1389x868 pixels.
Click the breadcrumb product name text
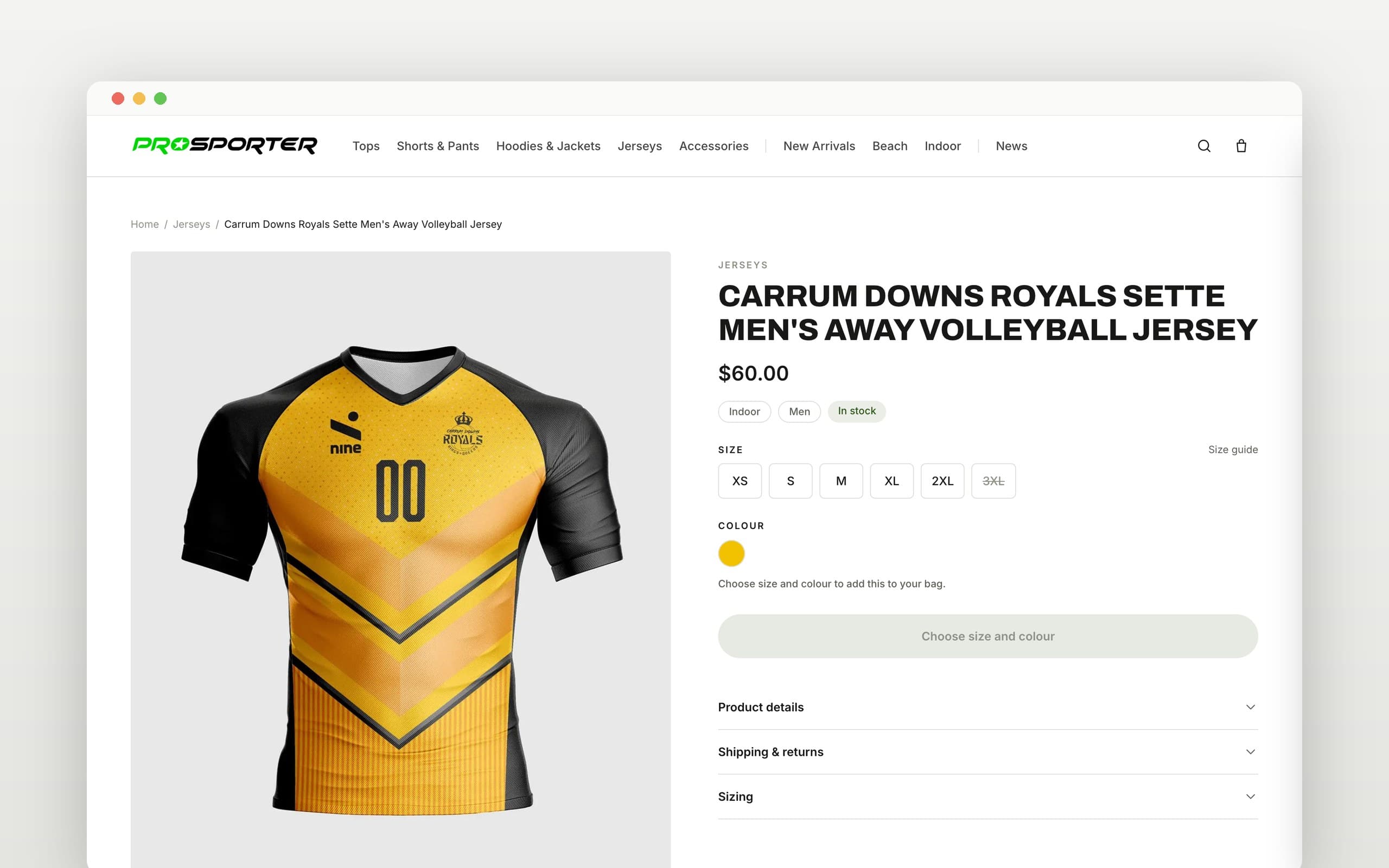[363, 225]
